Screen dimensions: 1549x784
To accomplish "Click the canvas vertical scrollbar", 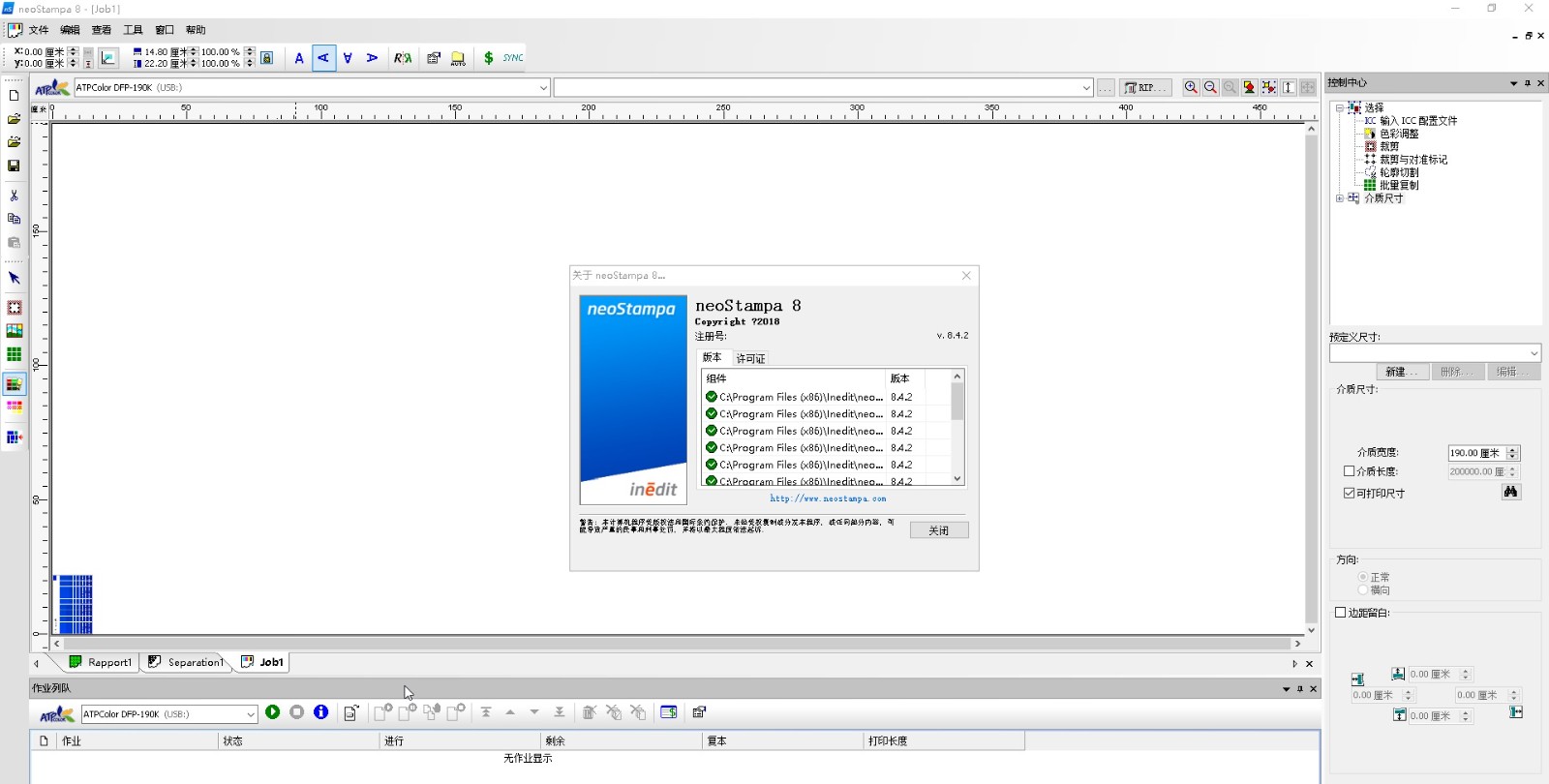I will (x=1312, y=378).
